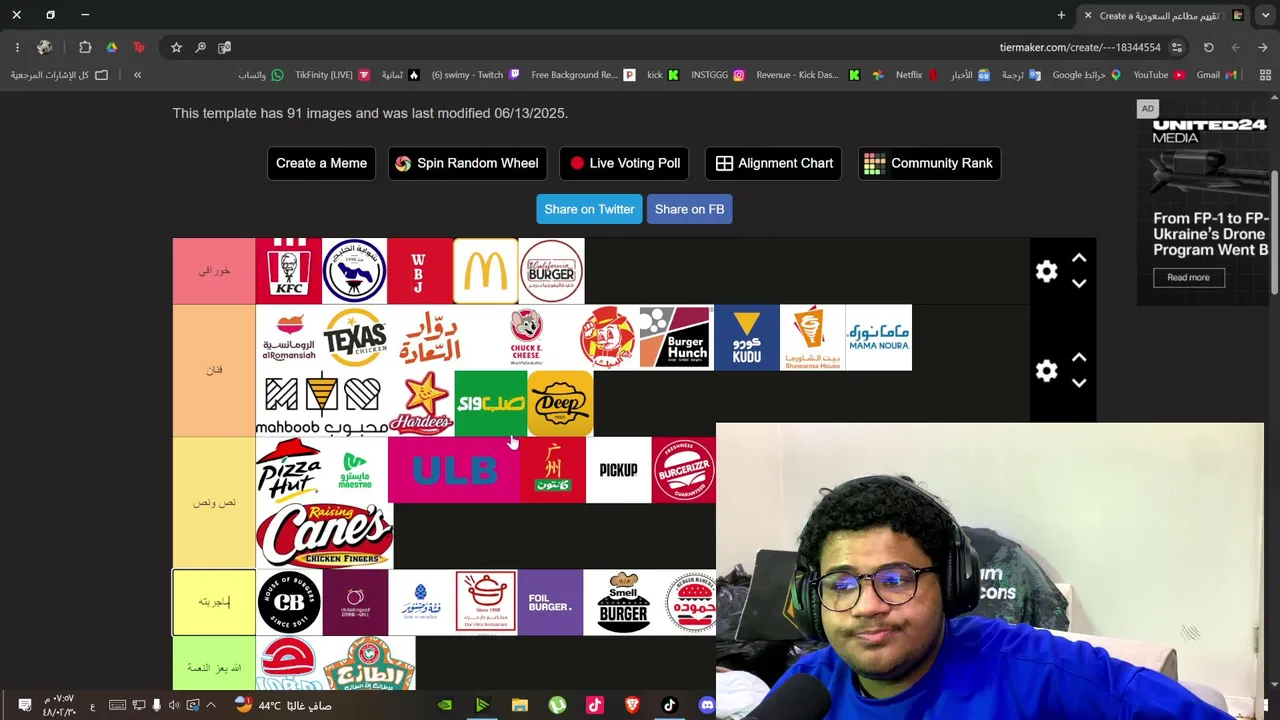The height and width of the screenshot is (720, 1280).
Task: Open File Explorer from the taskbar
Action: (x=520, y=705)
